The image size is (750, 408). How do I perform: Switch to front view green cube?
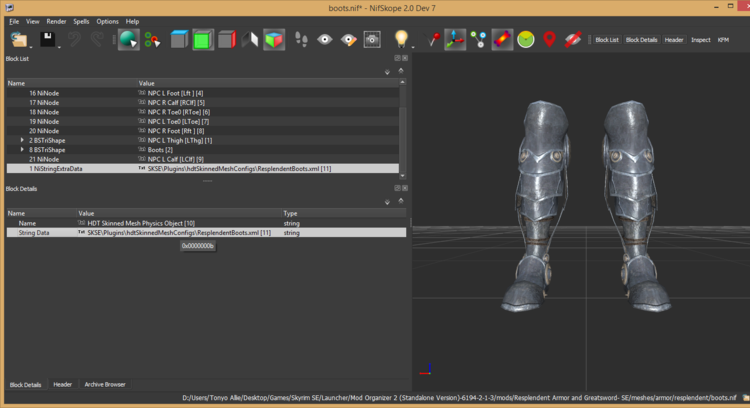click(x=203, y=39)
